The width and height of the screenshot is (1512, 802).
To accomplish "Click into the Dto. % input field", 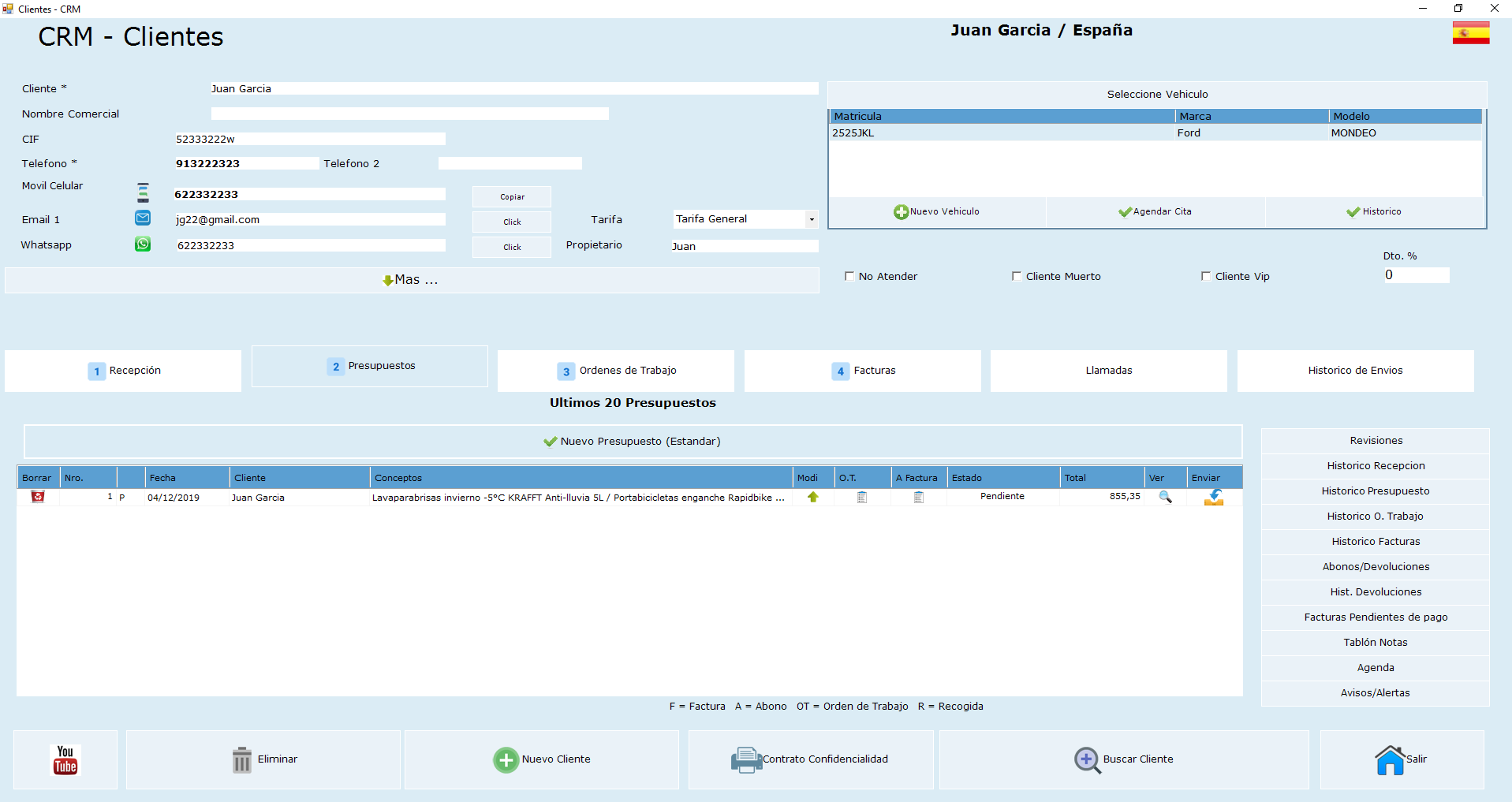I will tap(1416, 275).
